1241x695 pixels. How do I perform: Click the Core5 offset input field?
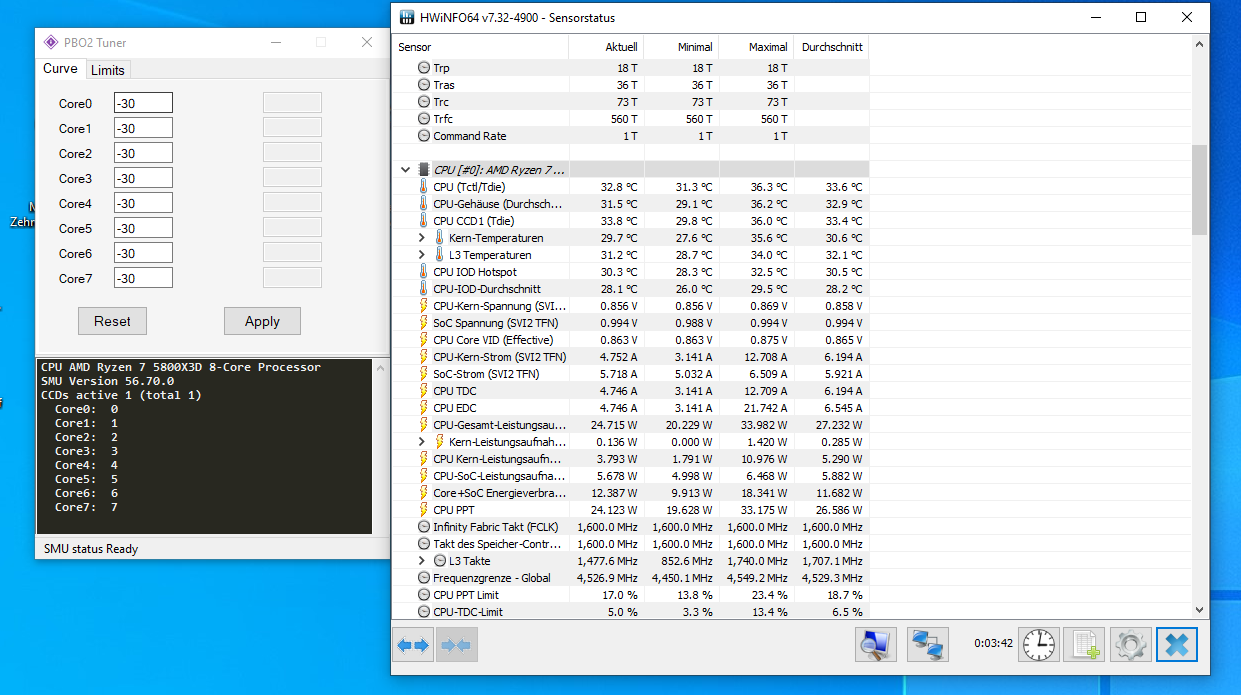point(143,228)
